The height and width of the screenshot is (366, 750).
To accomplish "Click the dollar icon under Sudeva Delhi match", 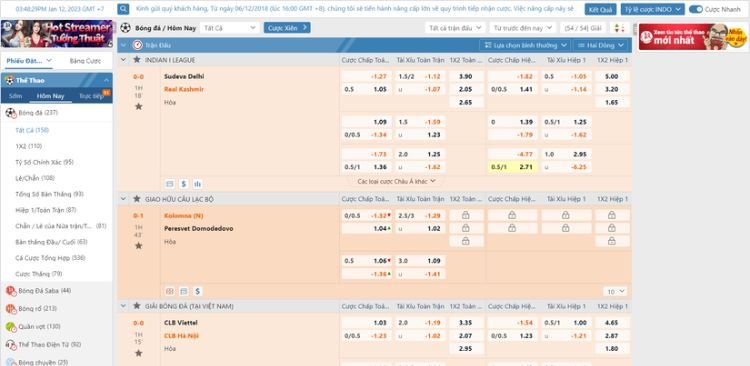I will point(184,184).
